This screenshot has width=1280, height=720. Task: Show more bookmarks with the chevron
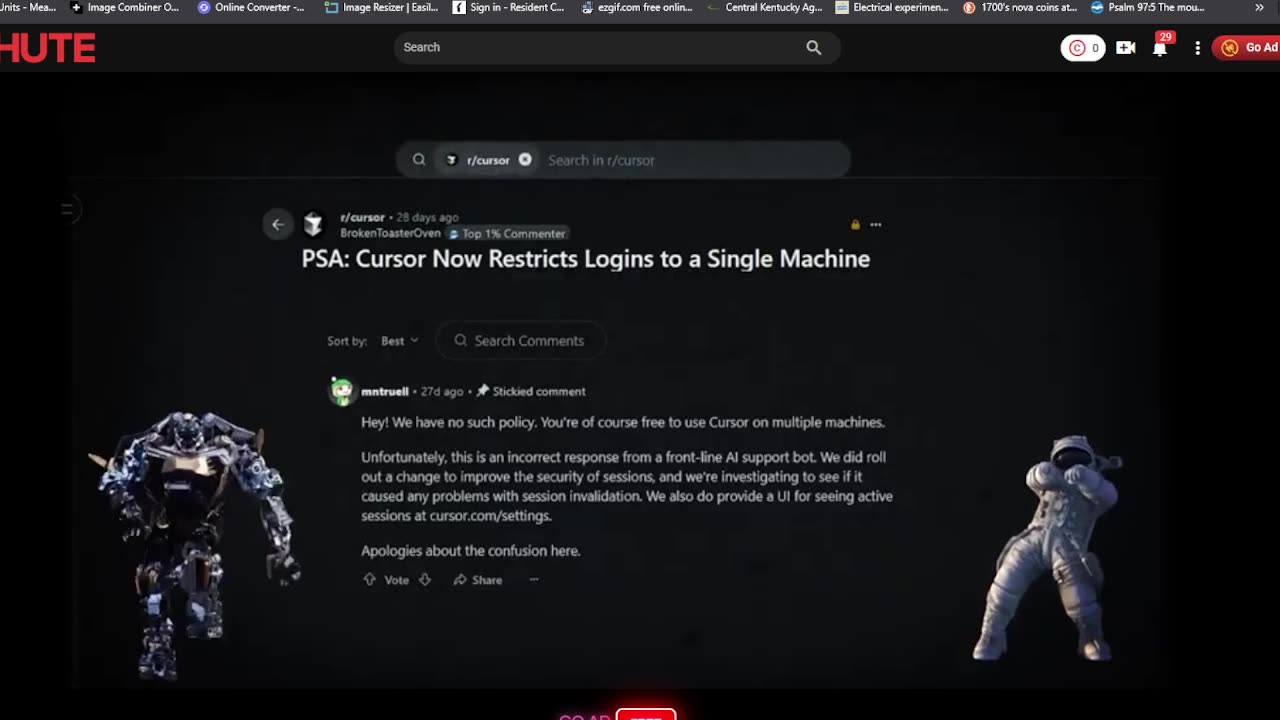tap(1259, 7)
